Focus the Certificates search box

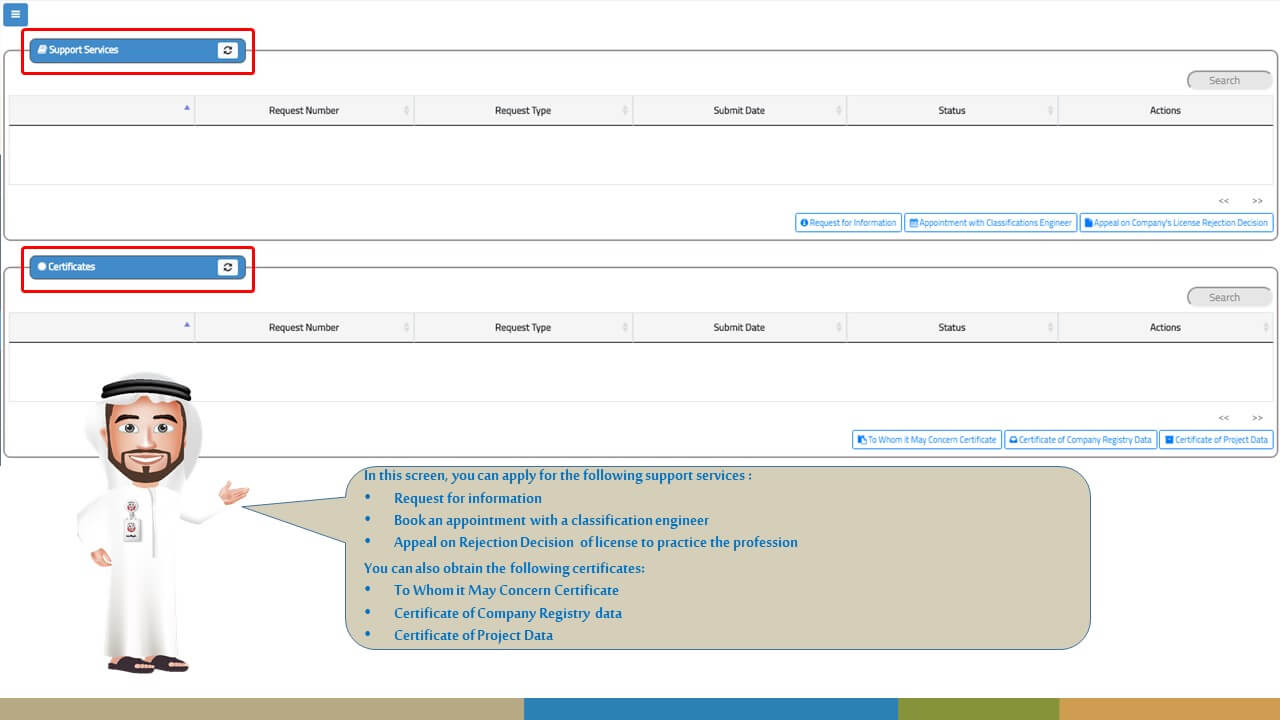[x=1229, y=297]
